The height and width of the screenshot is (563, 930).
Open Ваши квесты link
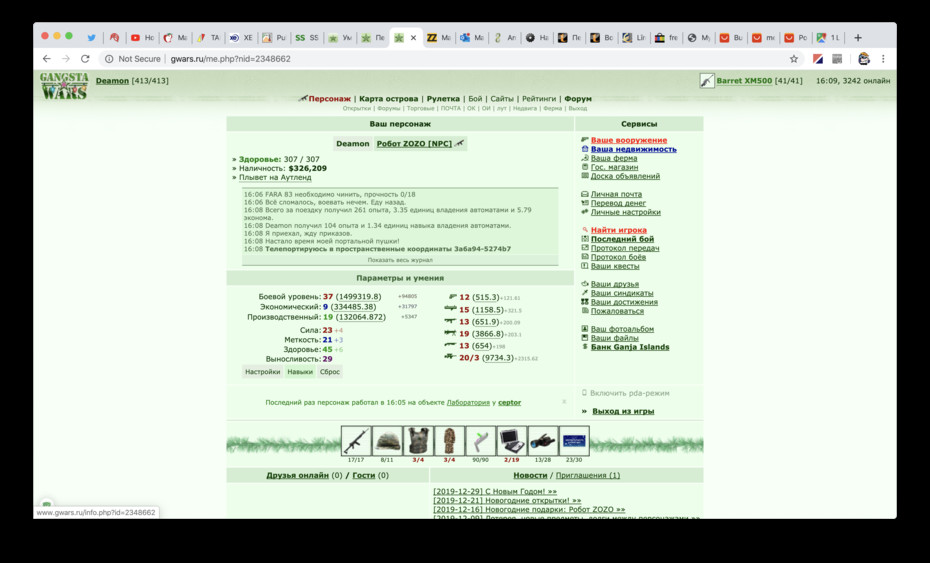[x=615, y=266]
